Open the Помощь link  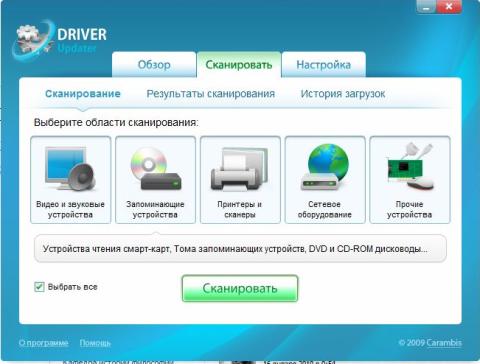95,343
